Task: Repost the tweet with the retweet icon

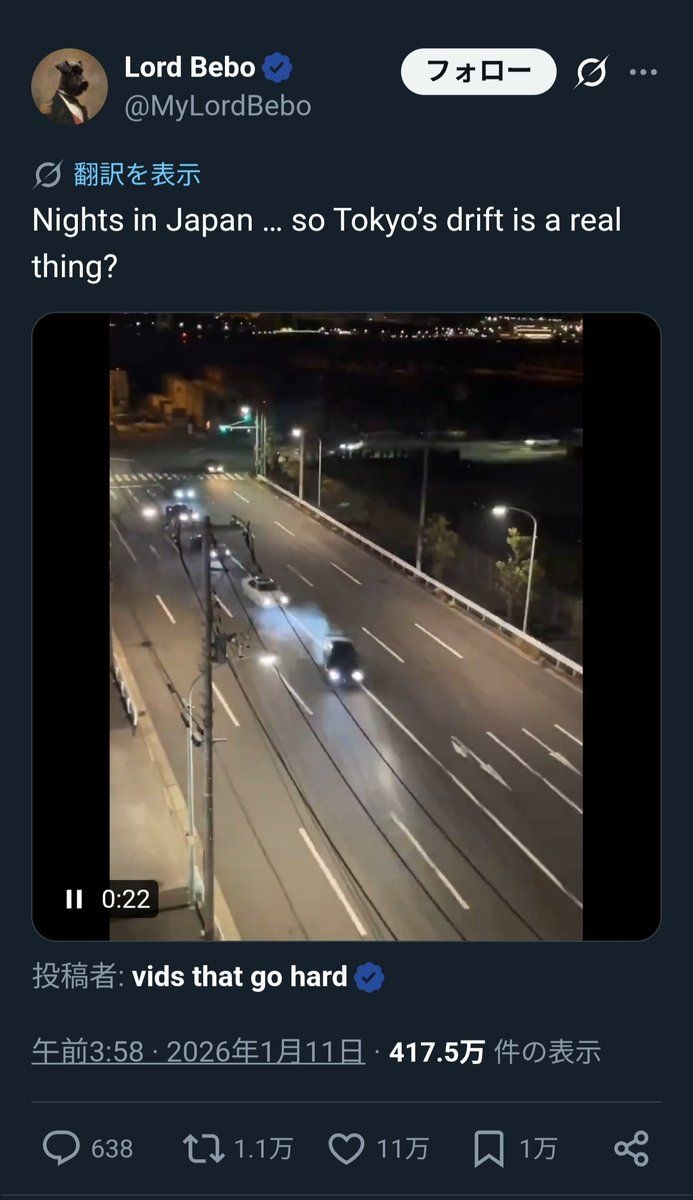Action: 203,1148
